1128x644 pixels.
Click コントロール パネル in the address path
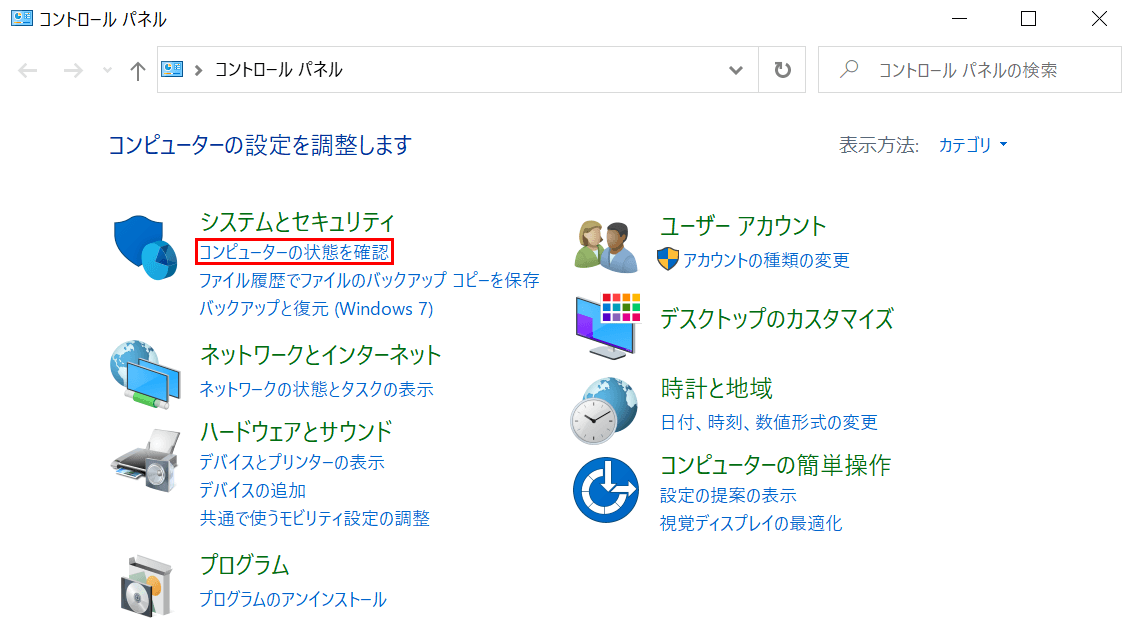click(278, 70)
